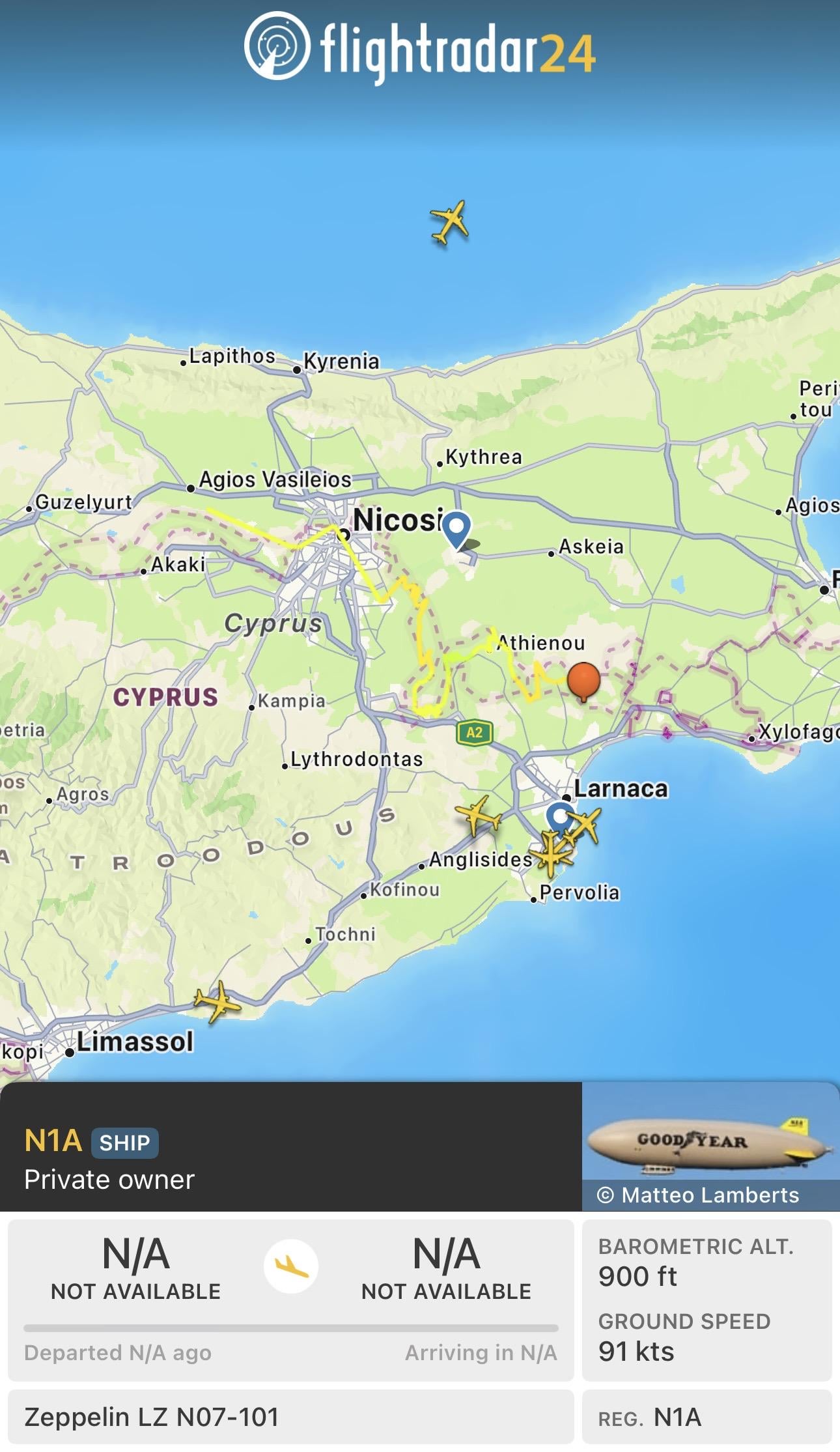
Task: Tap the A2 highway shield marker
Action: pyautogui.click(x=474, y=732)
